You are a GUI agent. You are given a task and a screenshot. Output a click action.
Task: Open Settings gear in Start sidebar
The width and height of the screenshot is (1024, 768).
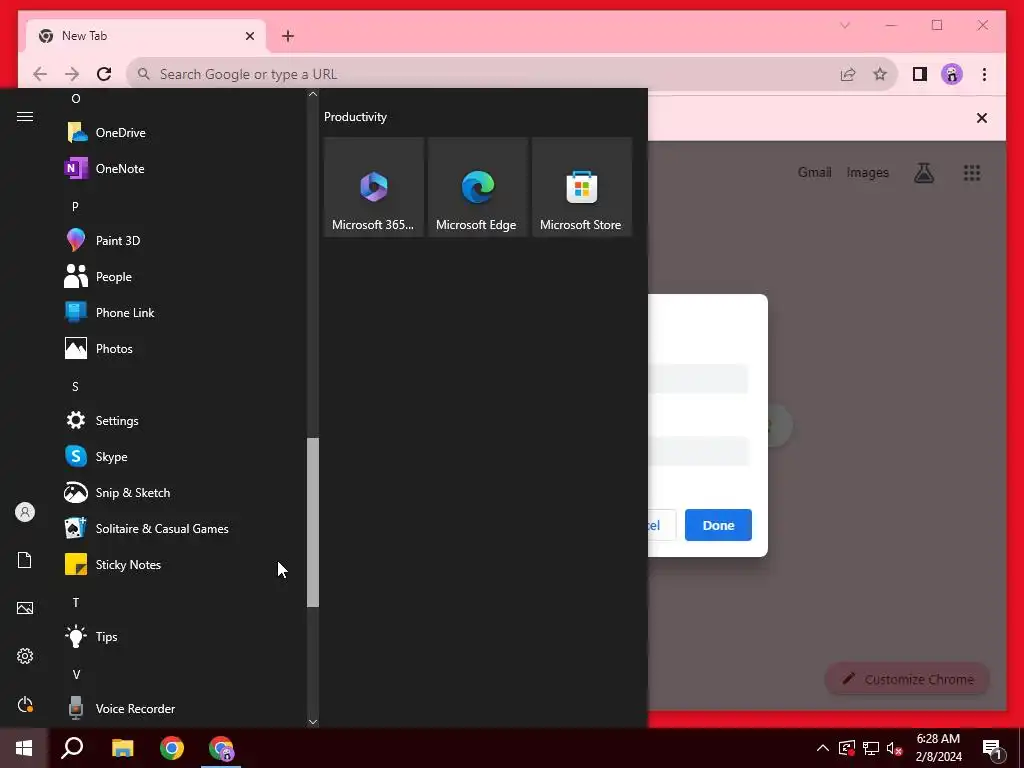pyautogui.click(x=25, y=656)
